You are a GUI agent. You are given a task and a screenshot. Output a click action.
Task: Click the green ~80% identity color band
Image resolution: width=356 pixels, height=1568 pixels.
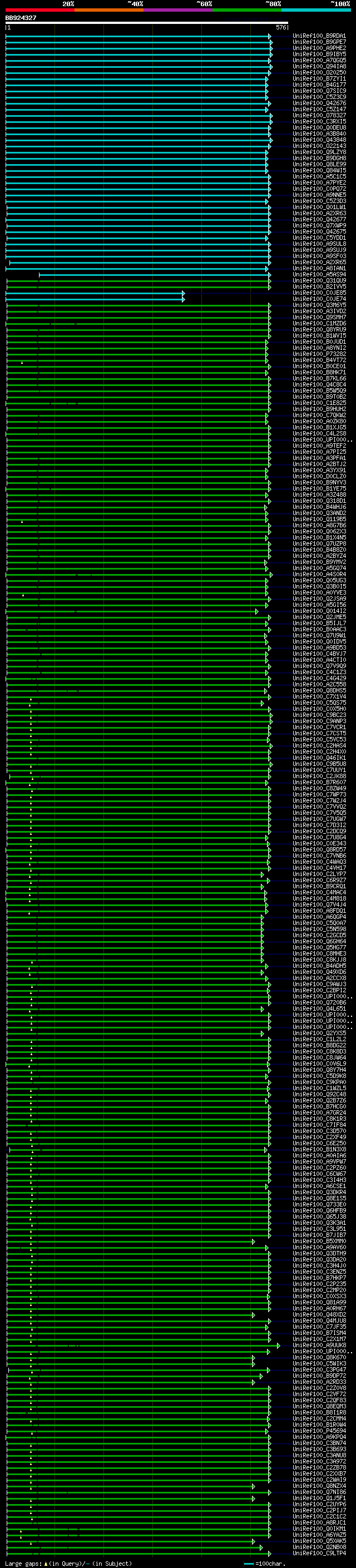tap(247, 10)
